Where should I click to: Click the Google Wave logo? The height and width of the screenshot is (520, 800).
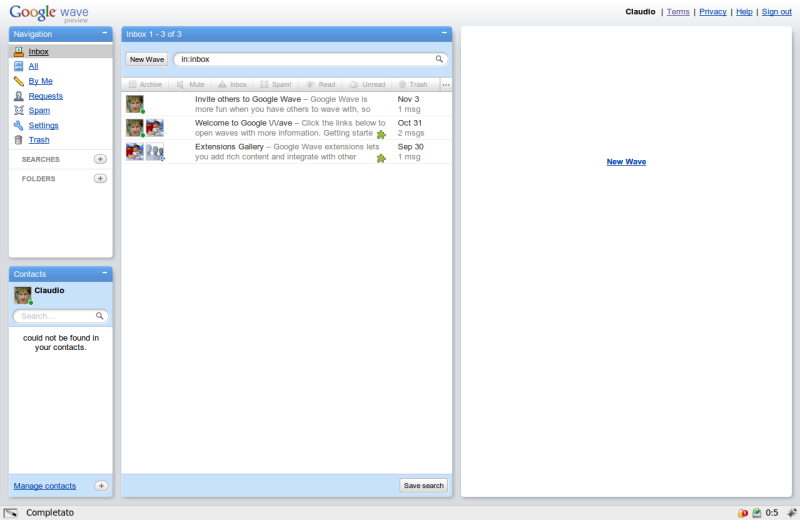(x=49, y=13)
